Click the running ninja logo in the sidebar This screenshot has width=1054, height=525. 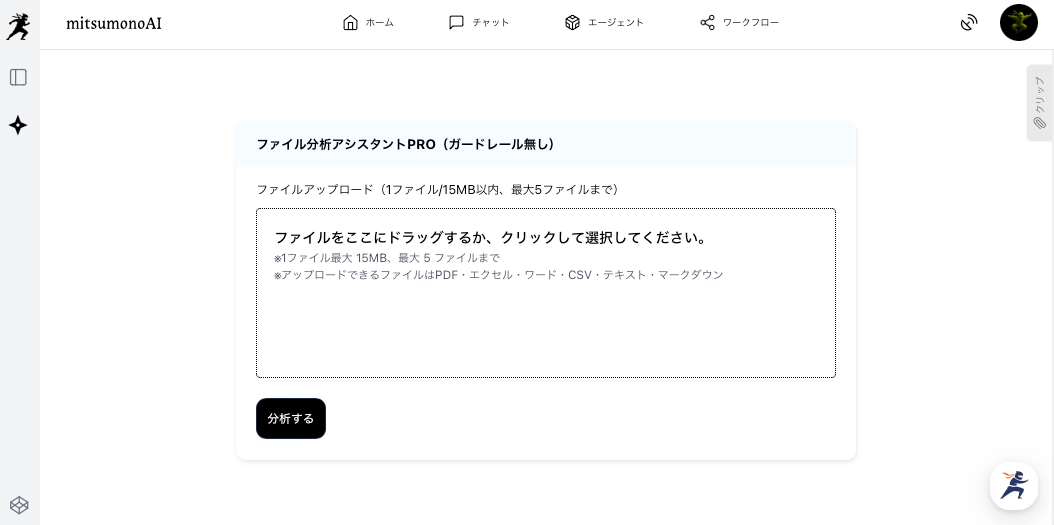[18, 26]
